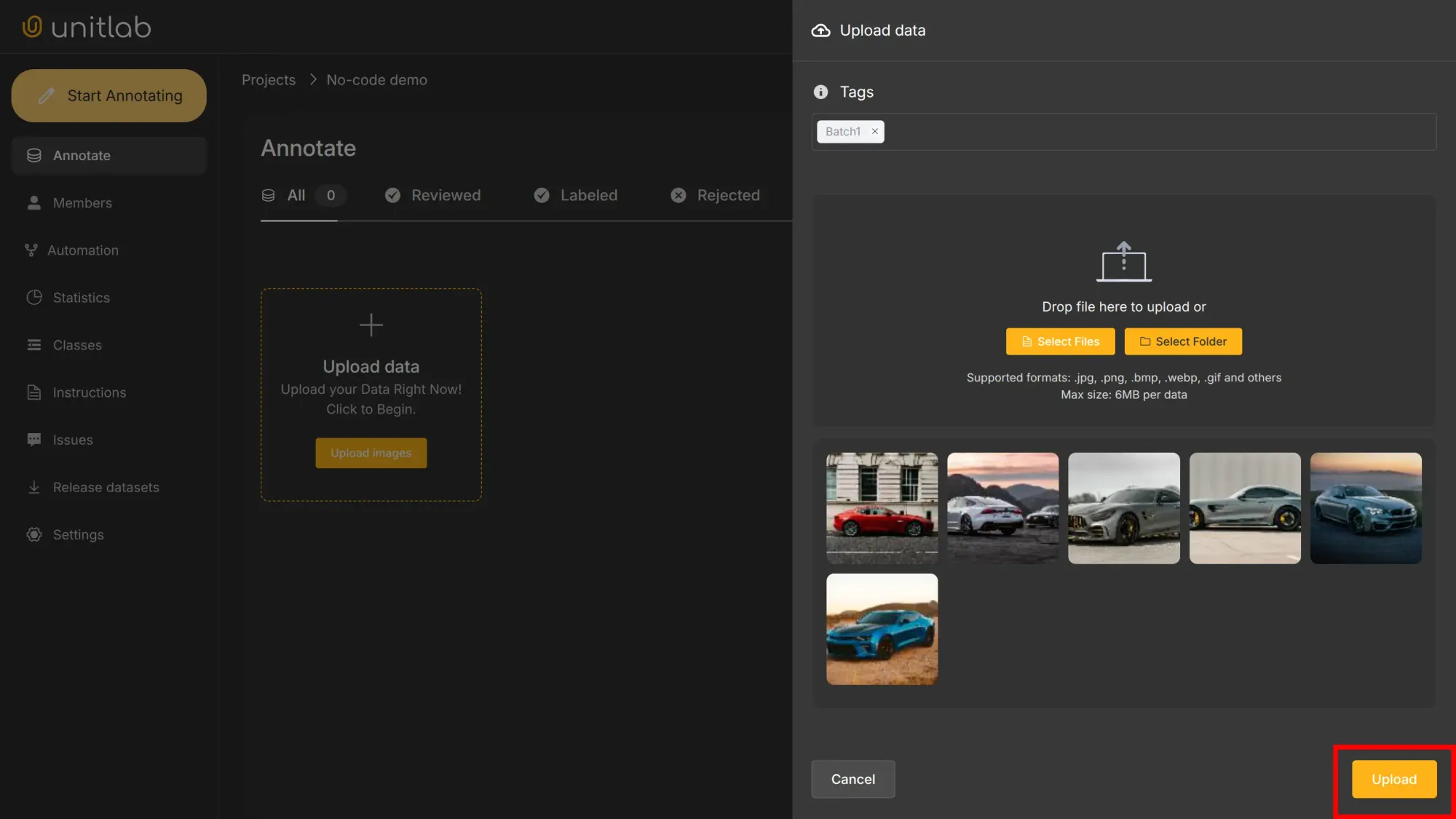
Task: Open Statistics via the clock icon
Action: [x=33, y=297]
